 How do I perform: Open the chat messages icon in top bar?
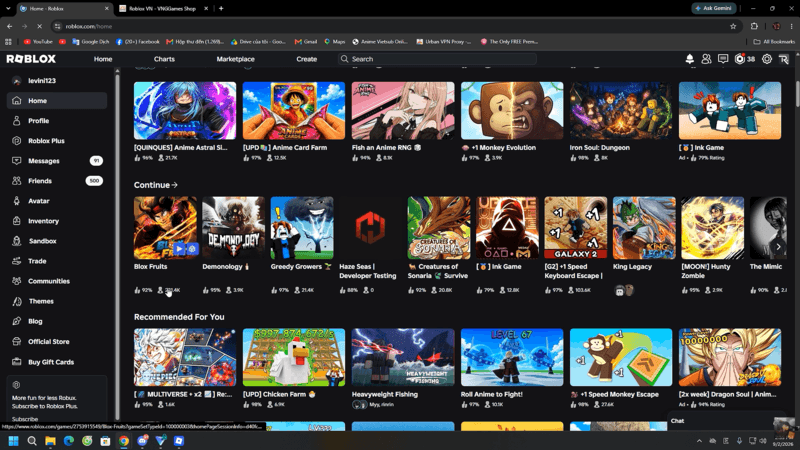pyautogui.click(x=723, y=59)
